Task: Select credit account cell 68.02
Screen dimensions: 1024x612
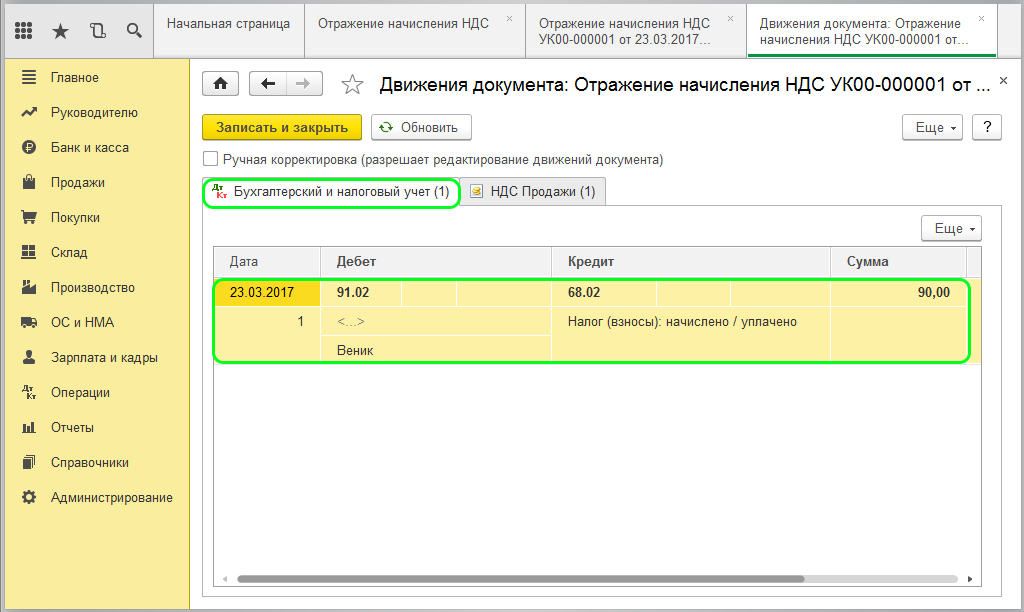Action: point(604,292)
